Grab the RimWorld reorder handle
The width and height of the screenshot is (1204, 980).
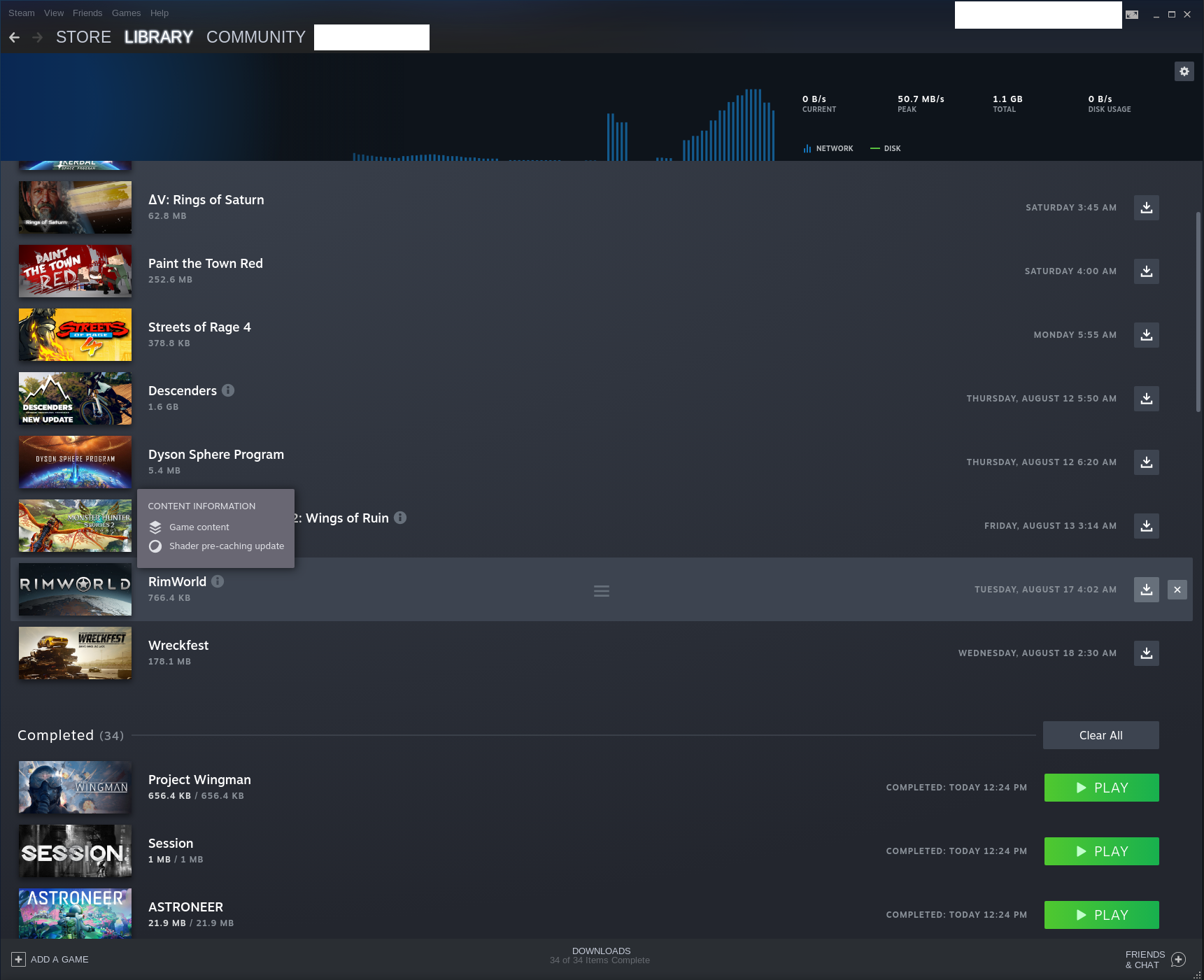602,591
